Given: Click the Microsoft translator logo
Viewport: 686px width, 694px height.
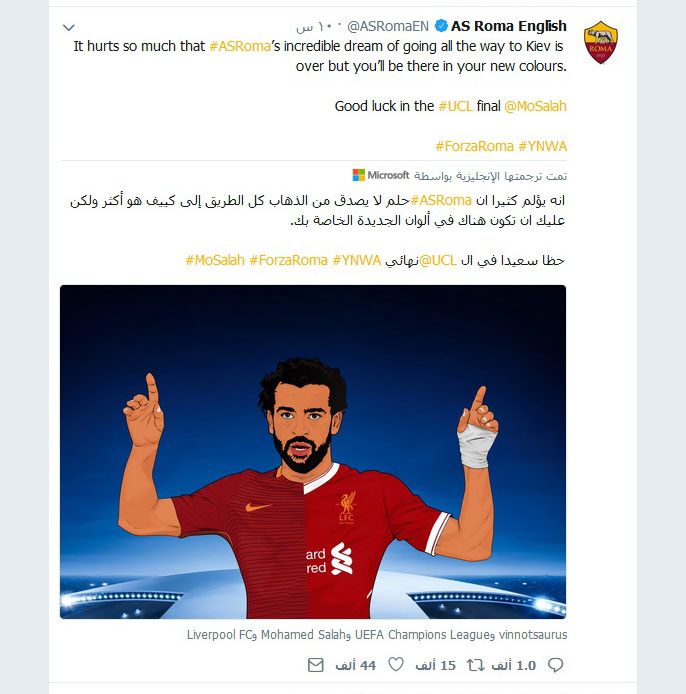Looking at the screenshot, I should [x=381, y=175].
